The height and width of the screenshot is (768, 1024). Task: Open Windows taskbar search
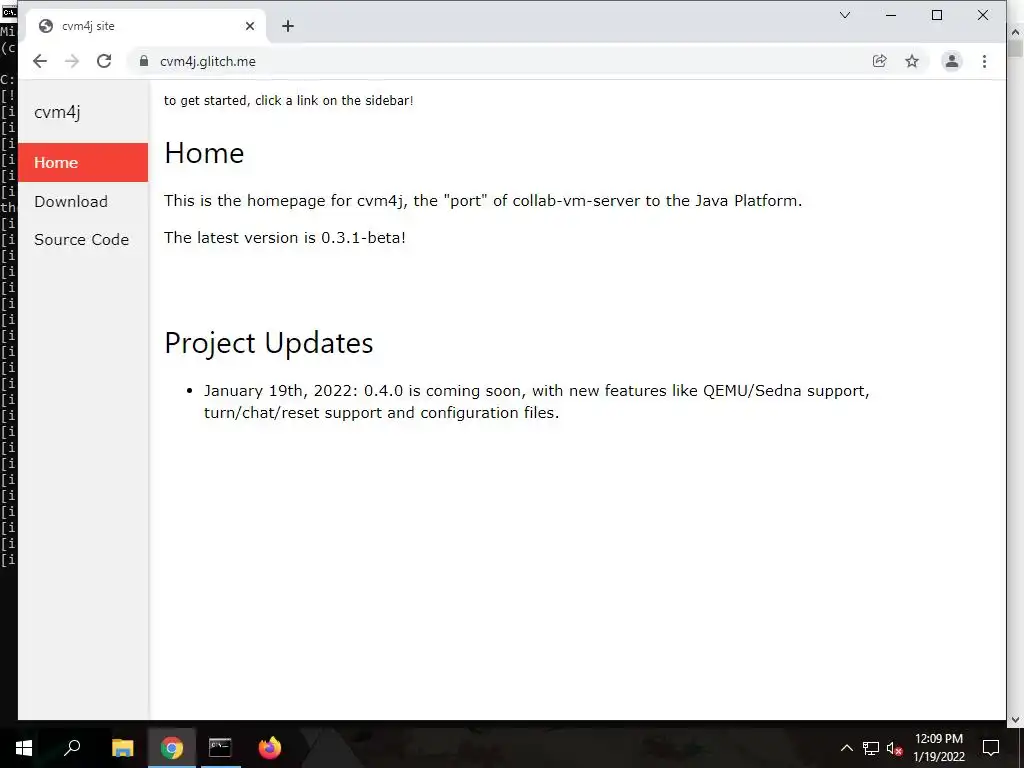click(x=72, y=748)
